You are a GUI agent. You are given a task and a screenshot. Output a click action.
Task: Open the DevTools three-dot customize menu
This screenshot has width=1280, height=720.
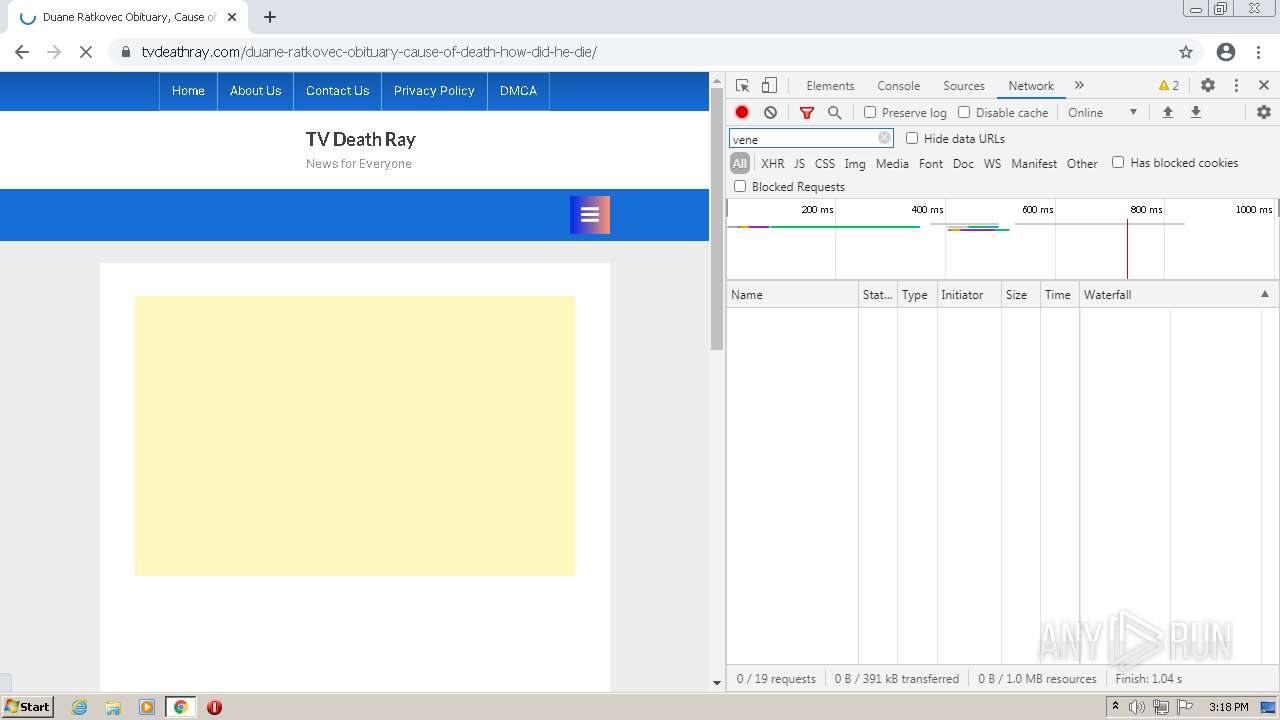(1236, 86)
